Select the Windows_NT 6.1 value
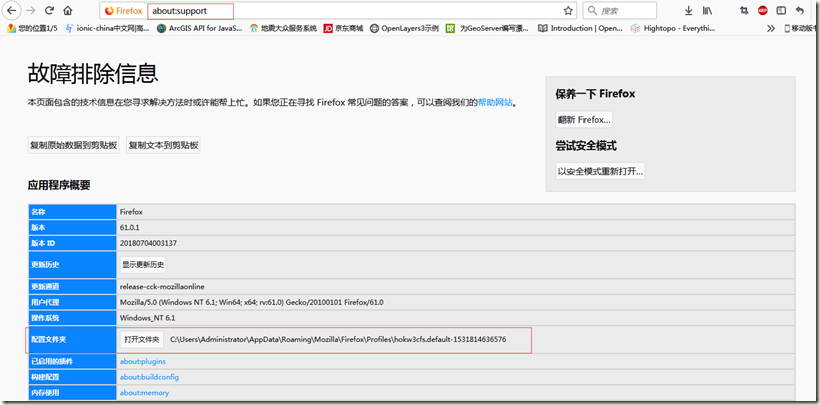820x405 pixels. tap(147, 318)
